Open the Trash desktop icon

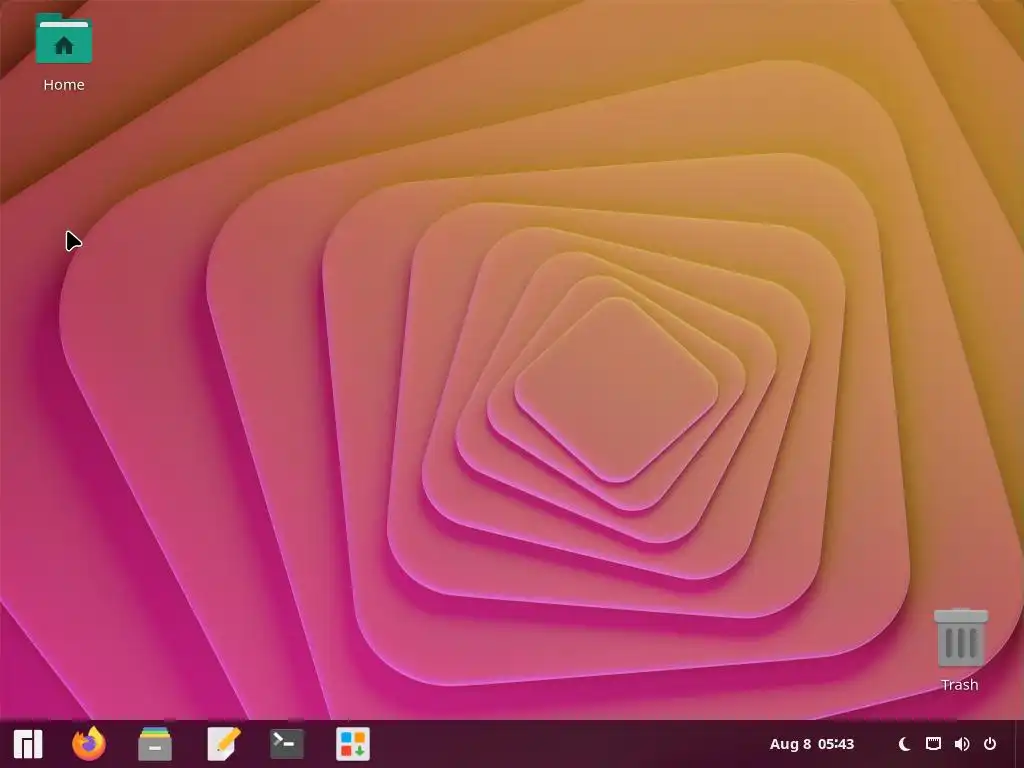point(961,637)
